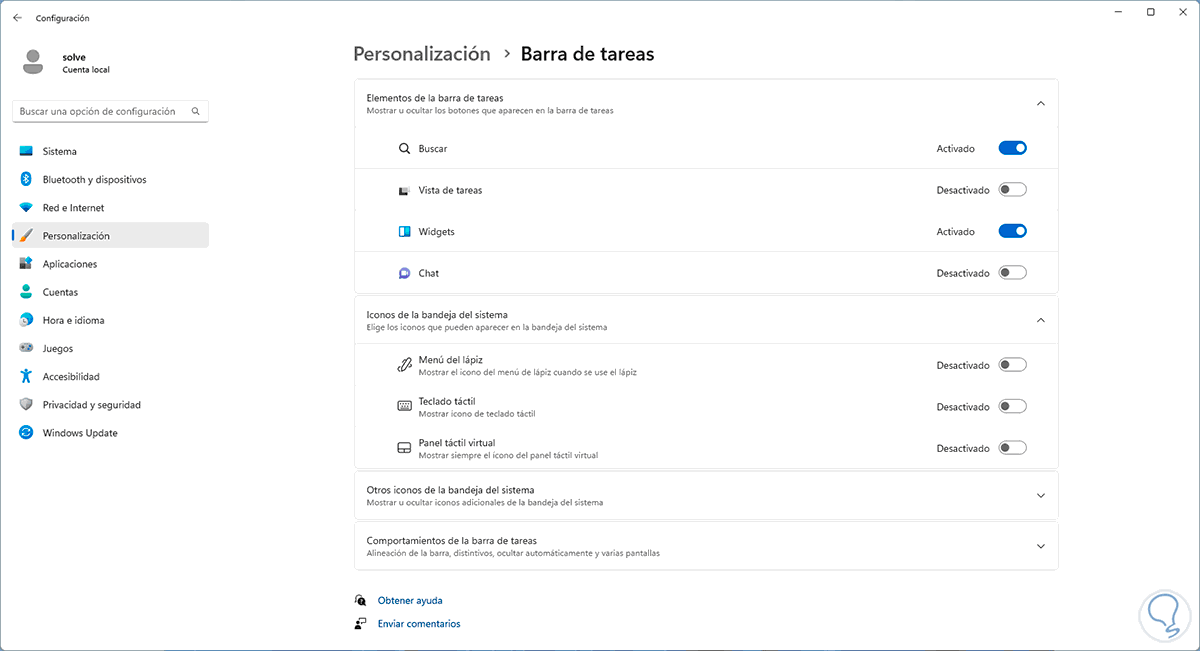Expand Comportamientos de la barra de tareas
This screenshot has height=651, width=1200.
[1040, 546]
